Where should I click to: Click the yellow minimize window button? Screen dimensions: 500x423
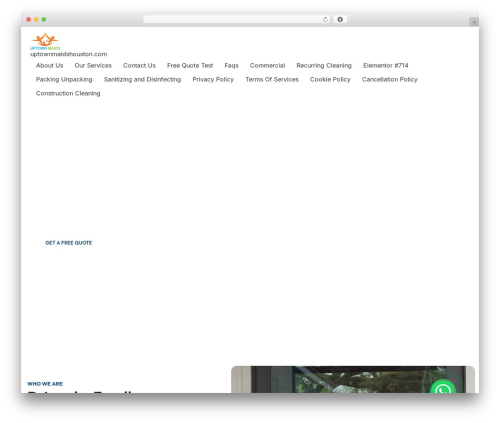pos(36,20)
